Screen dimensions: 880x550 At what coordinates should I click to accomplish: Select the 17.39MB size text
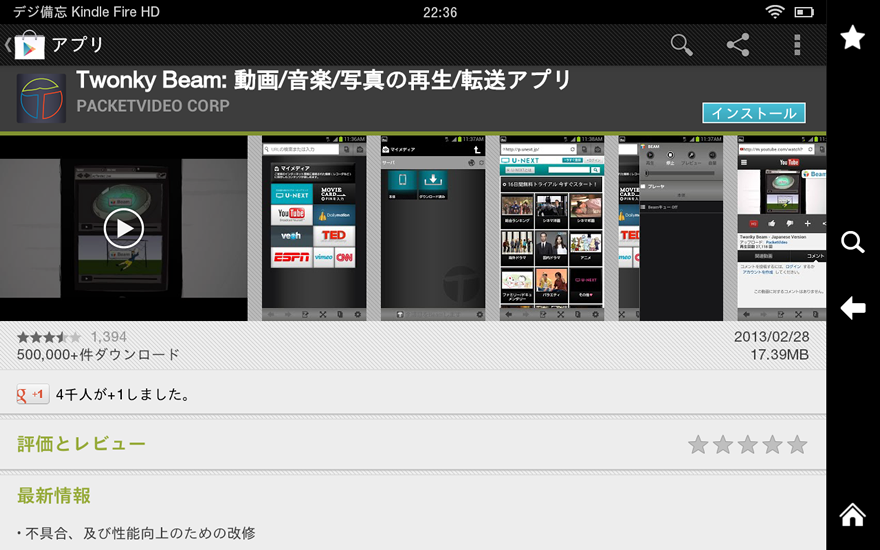coord(780,355)
